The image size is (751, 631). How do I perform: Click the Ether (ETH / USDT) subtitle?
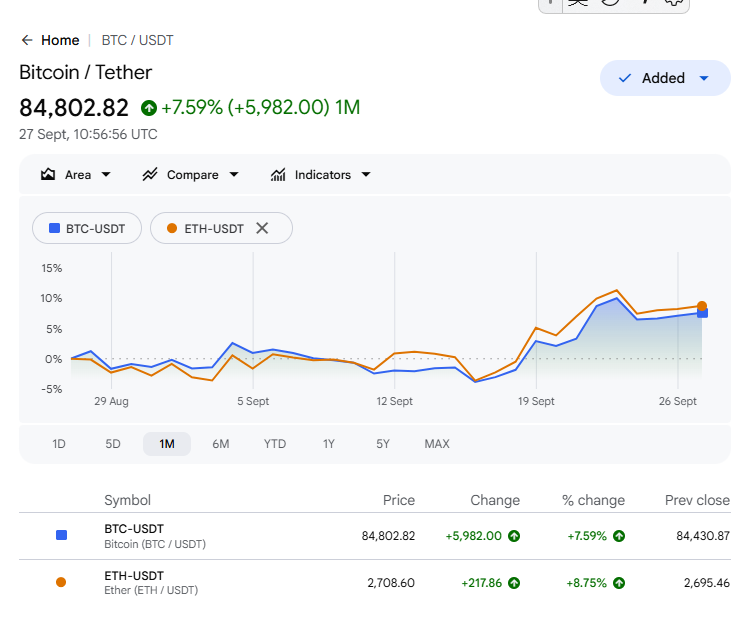click(x=151, y=590)
